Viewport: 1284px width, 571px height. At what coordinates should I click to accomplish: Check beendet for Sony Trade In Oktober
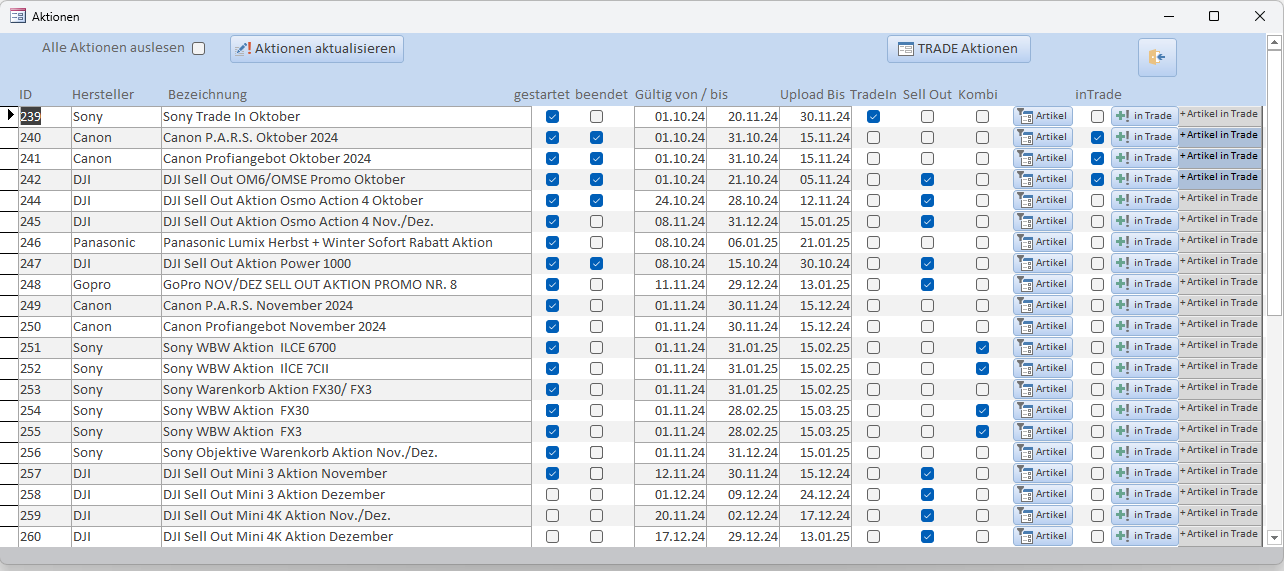(596, 116)
